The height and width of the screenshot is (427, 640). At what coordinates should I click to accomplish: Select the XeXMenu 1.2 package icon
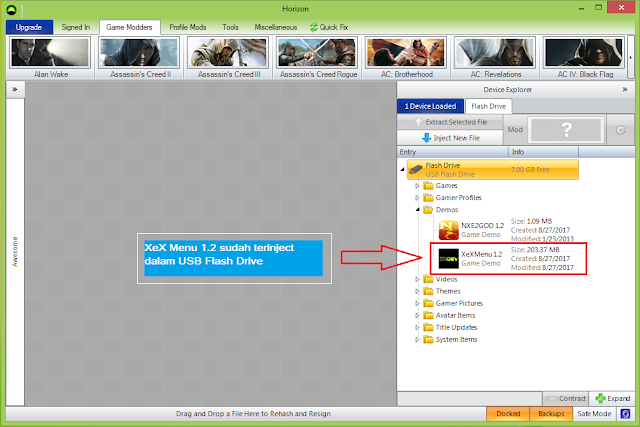click(x=449, y=259)
